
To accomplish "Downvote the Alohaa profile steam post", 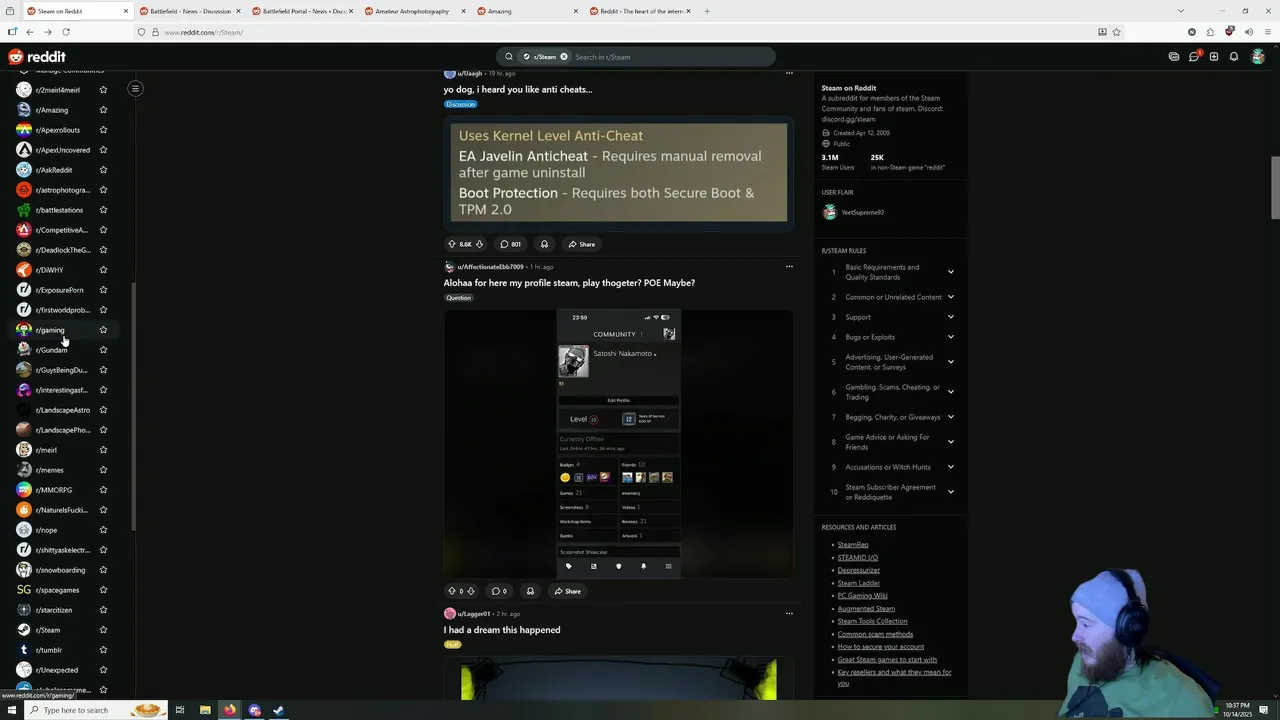I will 471,591.
